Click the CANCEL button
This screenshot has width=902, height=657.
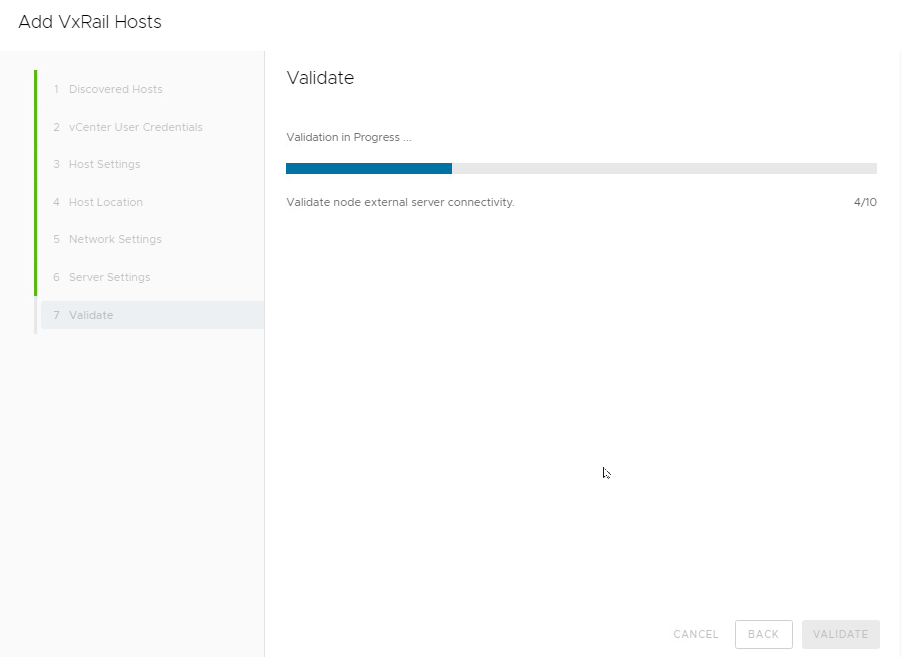pyautogui.click(x=695, y=634)
